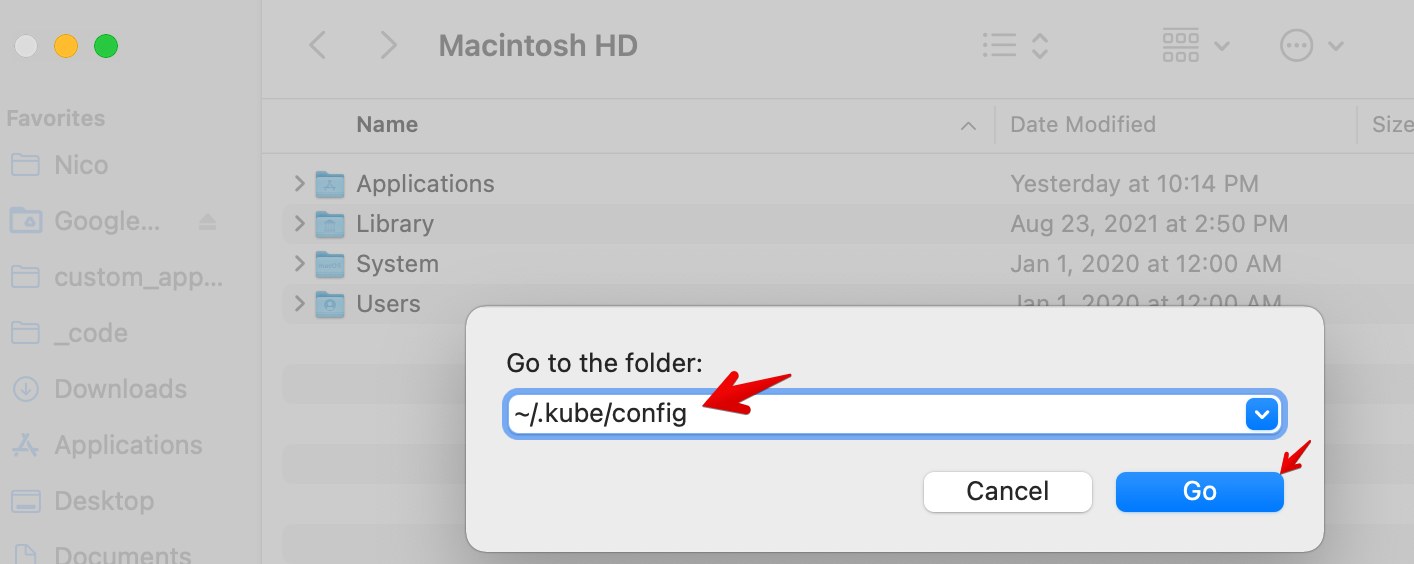
Task: Show recent folder paths dropdown
Action: 1262,413
